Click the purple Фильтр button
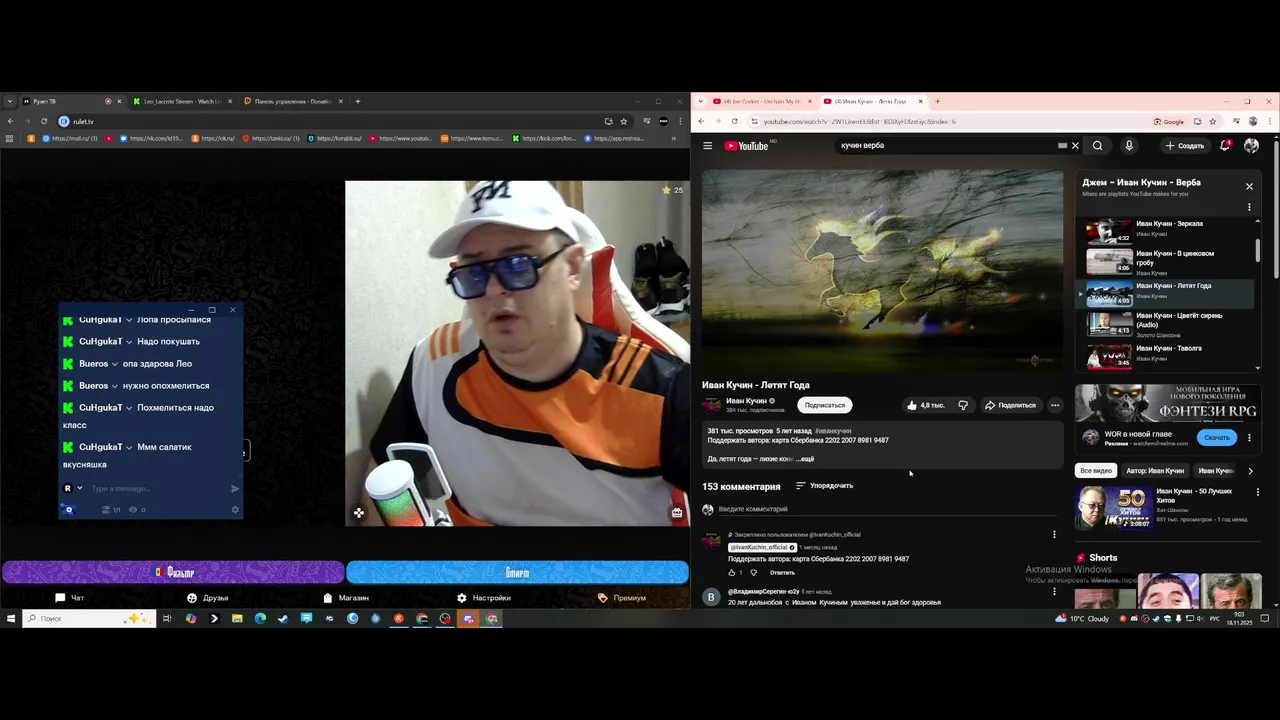This screenshot has width=1280, height=720. tap(173, 573)
